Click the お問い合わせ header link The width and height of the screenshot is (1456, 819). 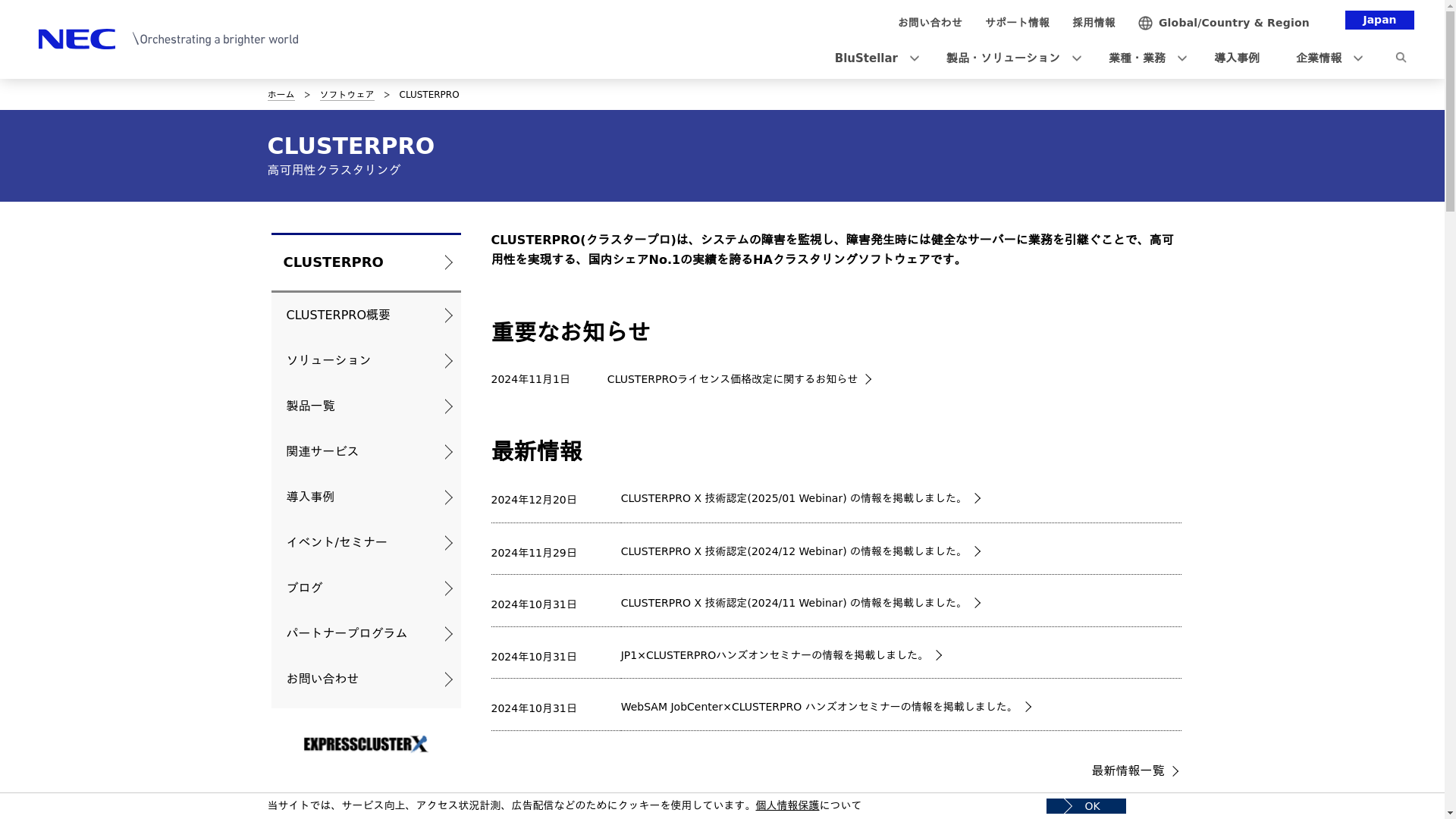[930, 23]
